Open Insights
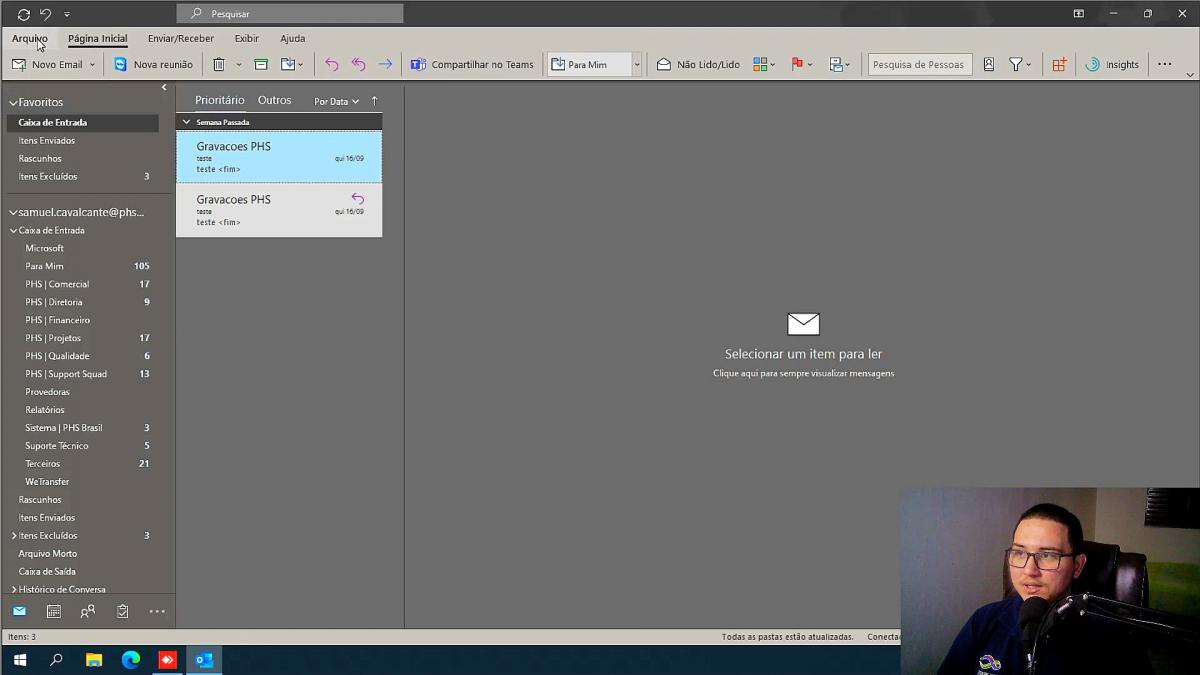1200x675 pixels. [x=1112, y=64]
